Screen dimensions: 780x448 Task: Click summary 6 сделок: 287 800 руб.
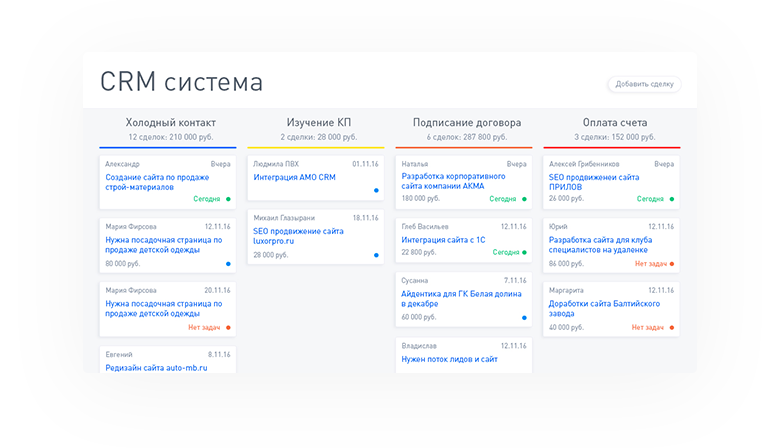(x=467, y=137)
